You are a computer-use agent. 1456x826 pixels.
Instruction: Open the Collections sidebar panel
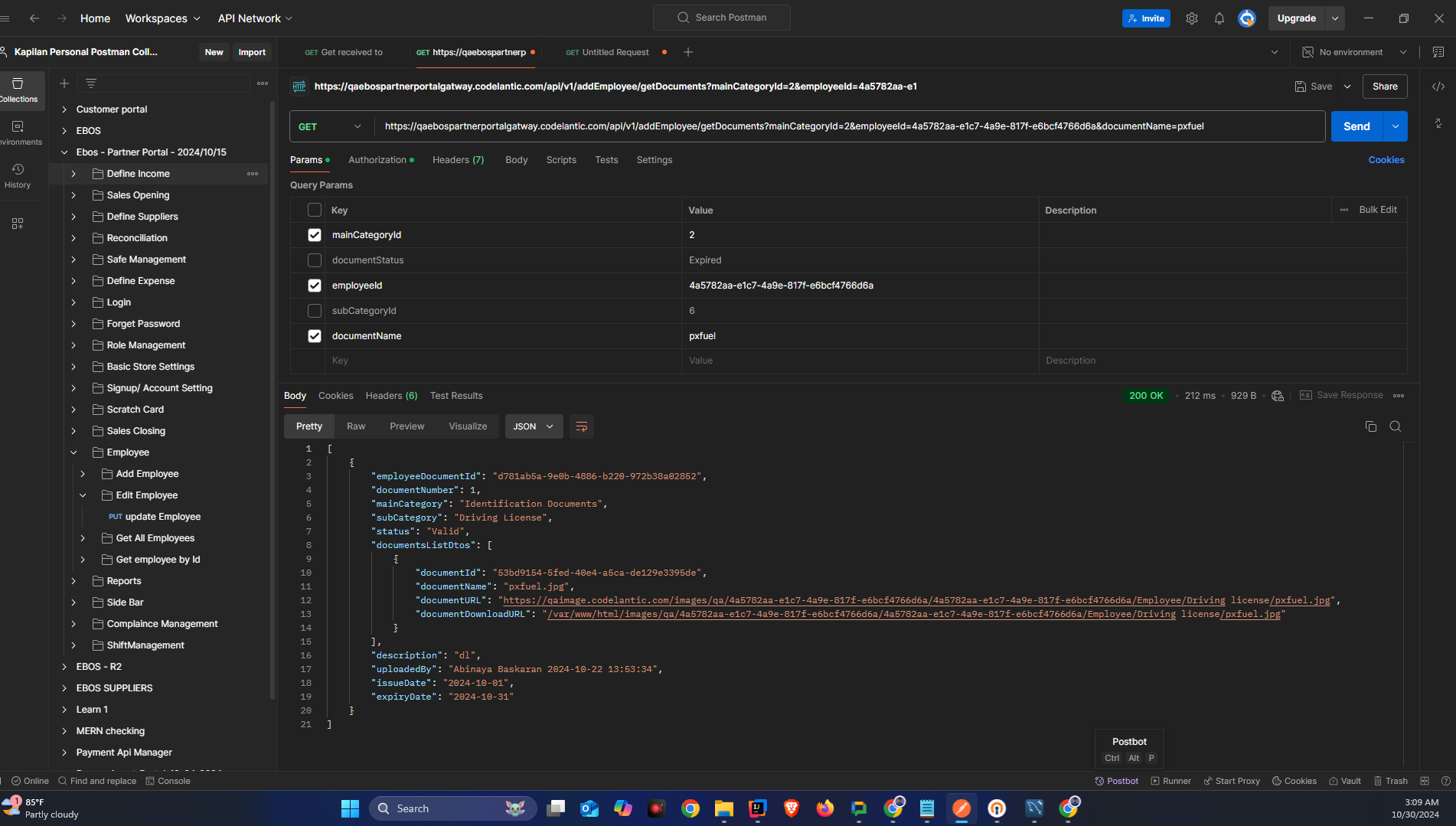click(x=18, y=90)
